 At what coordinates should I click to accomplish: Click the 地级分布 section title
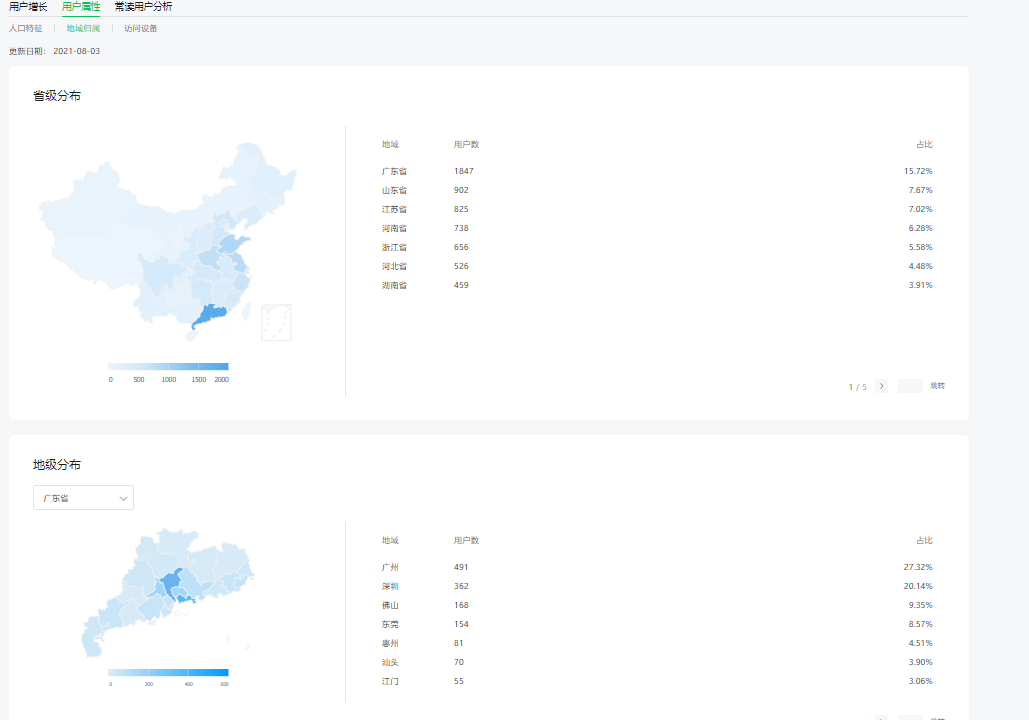tap(57, 465)
